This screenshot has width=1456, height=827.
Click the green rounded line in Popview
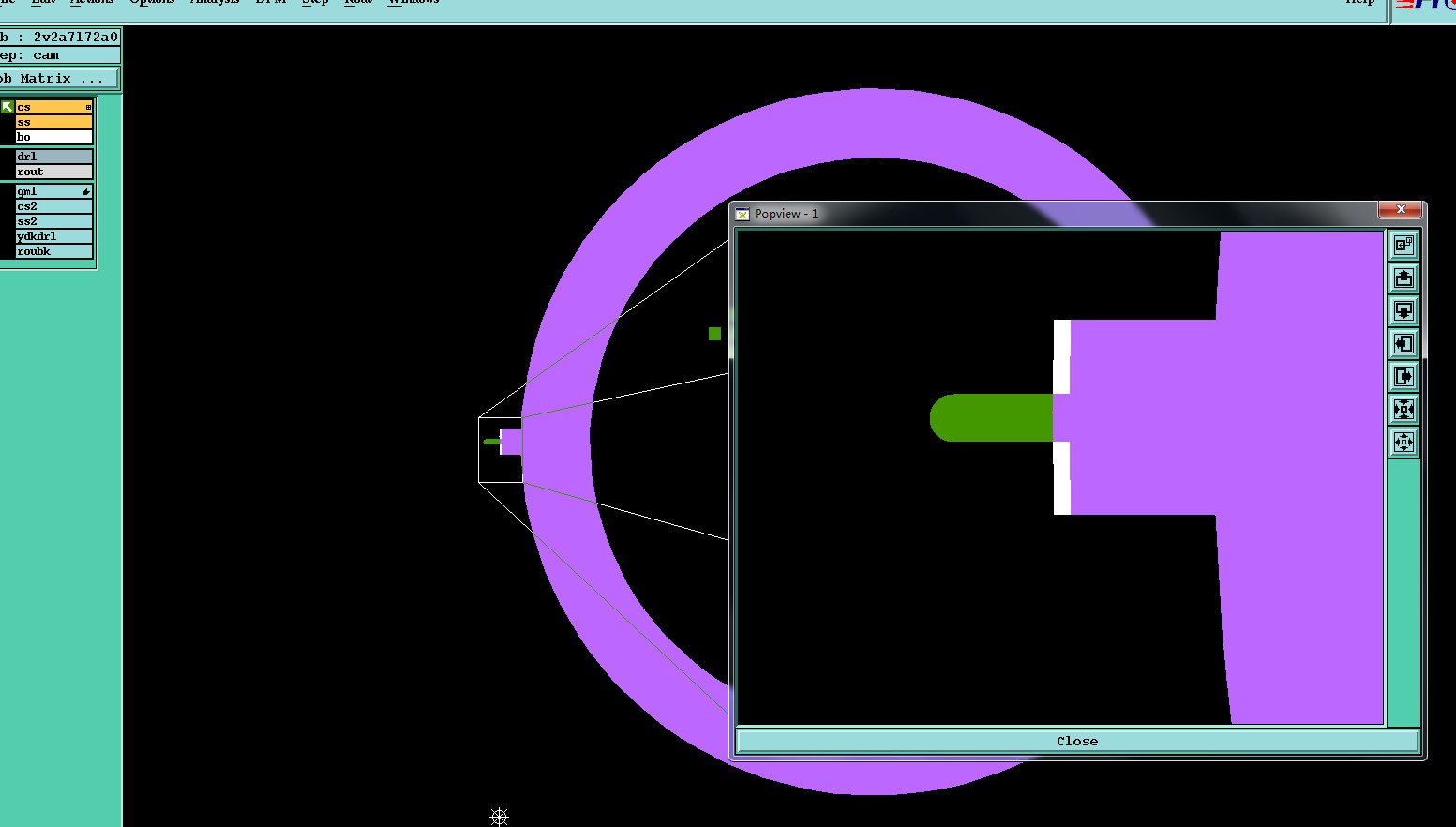click(x=992, y=417)
